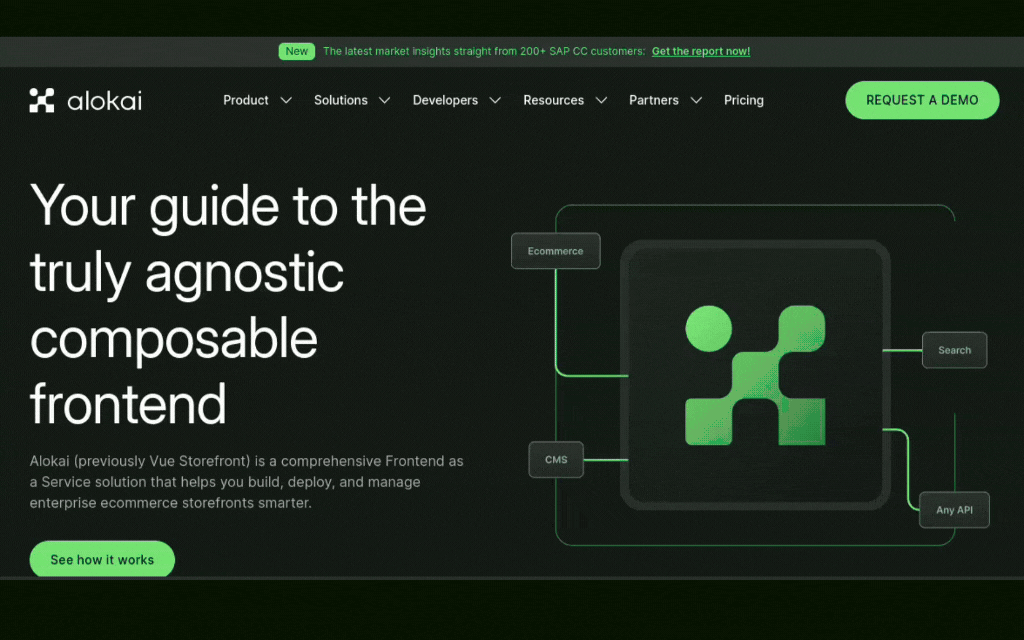Click the New badge in banner
Screen dimensions: 1024x640
296,51
